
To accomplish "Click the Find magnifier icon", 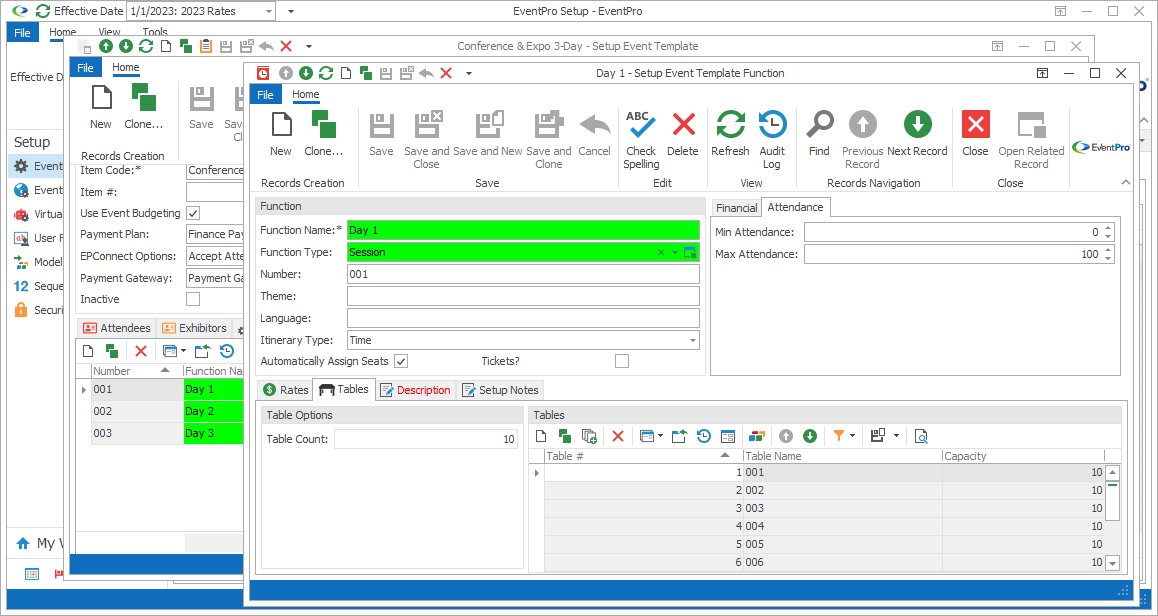I will coord(819,125).
